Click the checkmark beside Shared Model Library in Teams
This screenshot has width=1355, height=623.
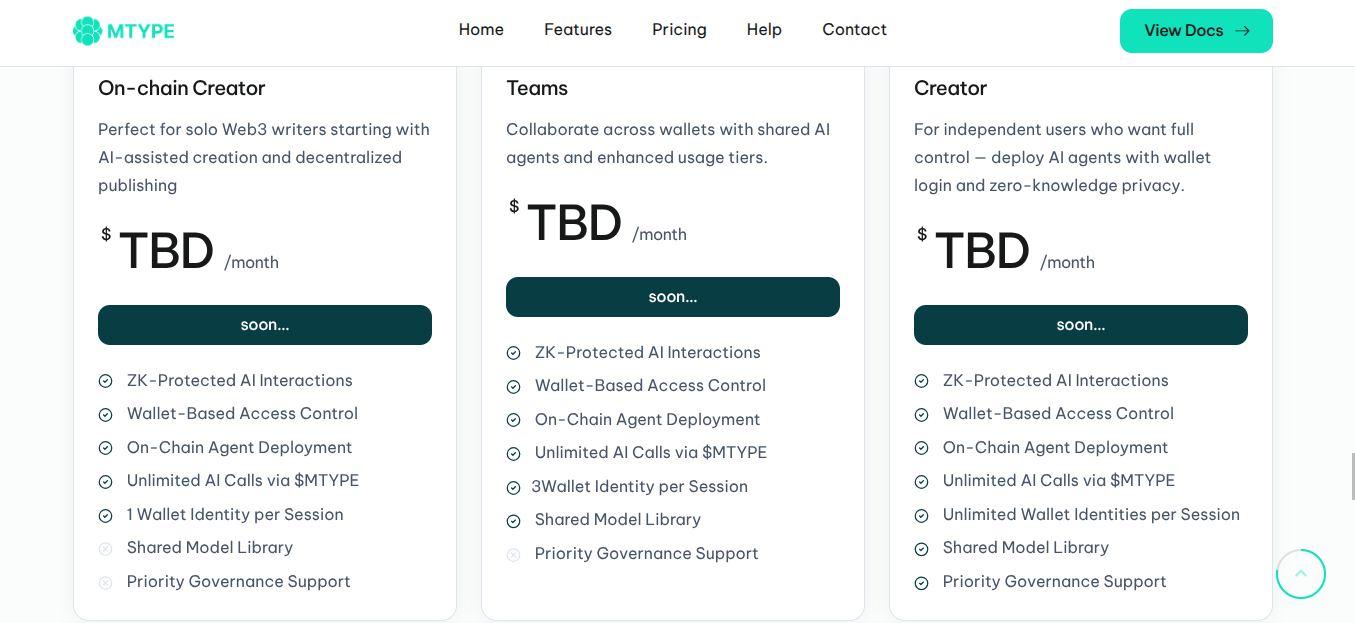pos(513,520)
